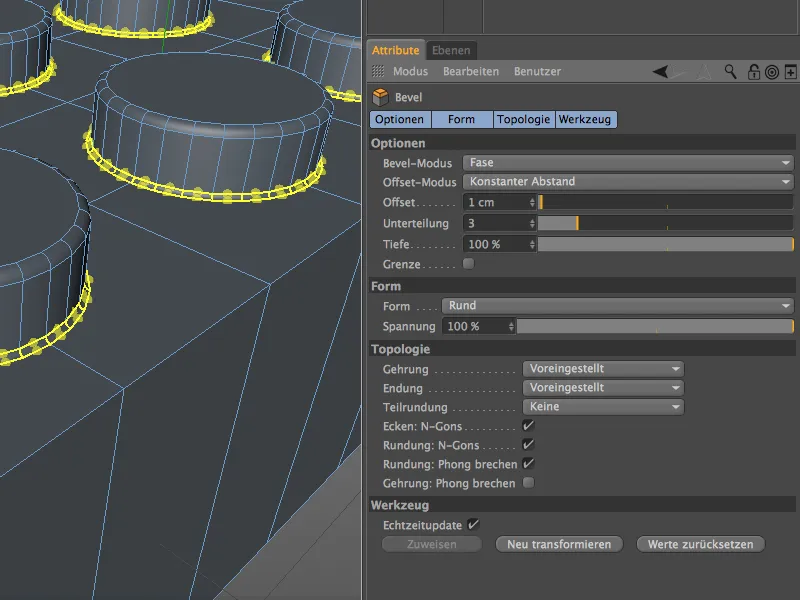Viewport: 800px width, 600px height.
Task: Click the Spannung slider bar
Action: 655,327
